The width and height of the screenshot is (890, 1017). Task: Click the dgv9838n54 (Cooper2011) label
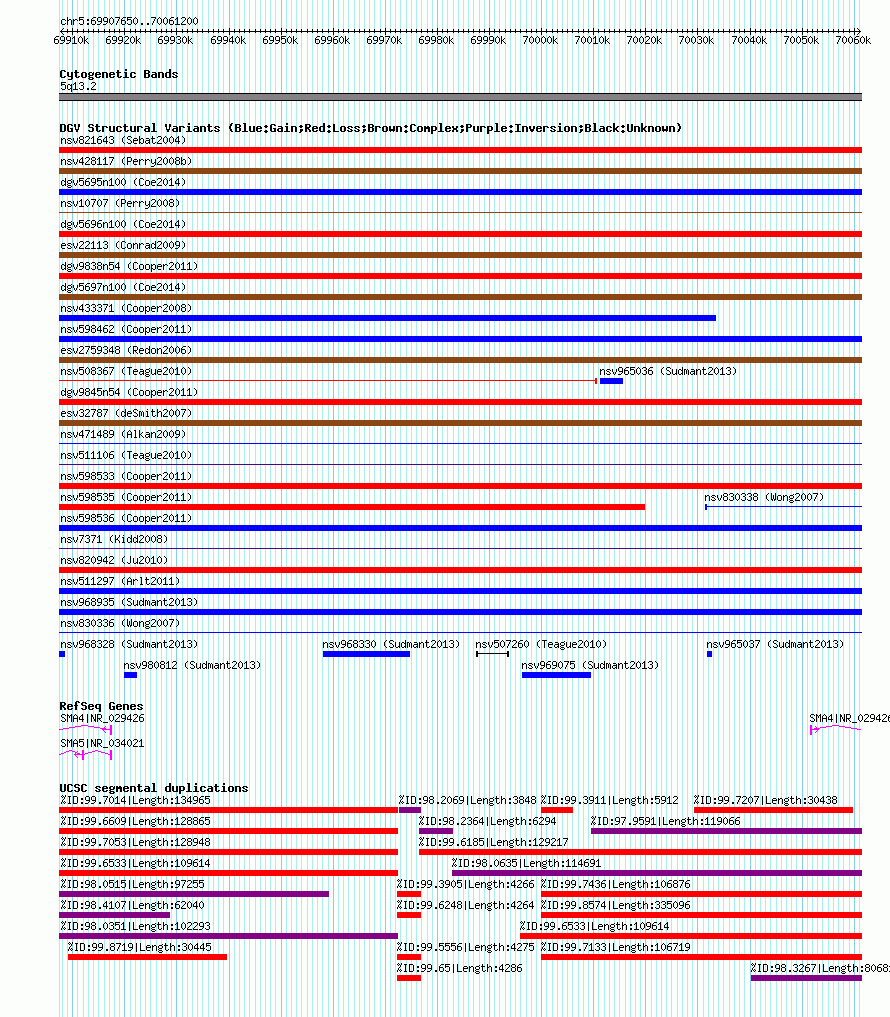[129, 266]
